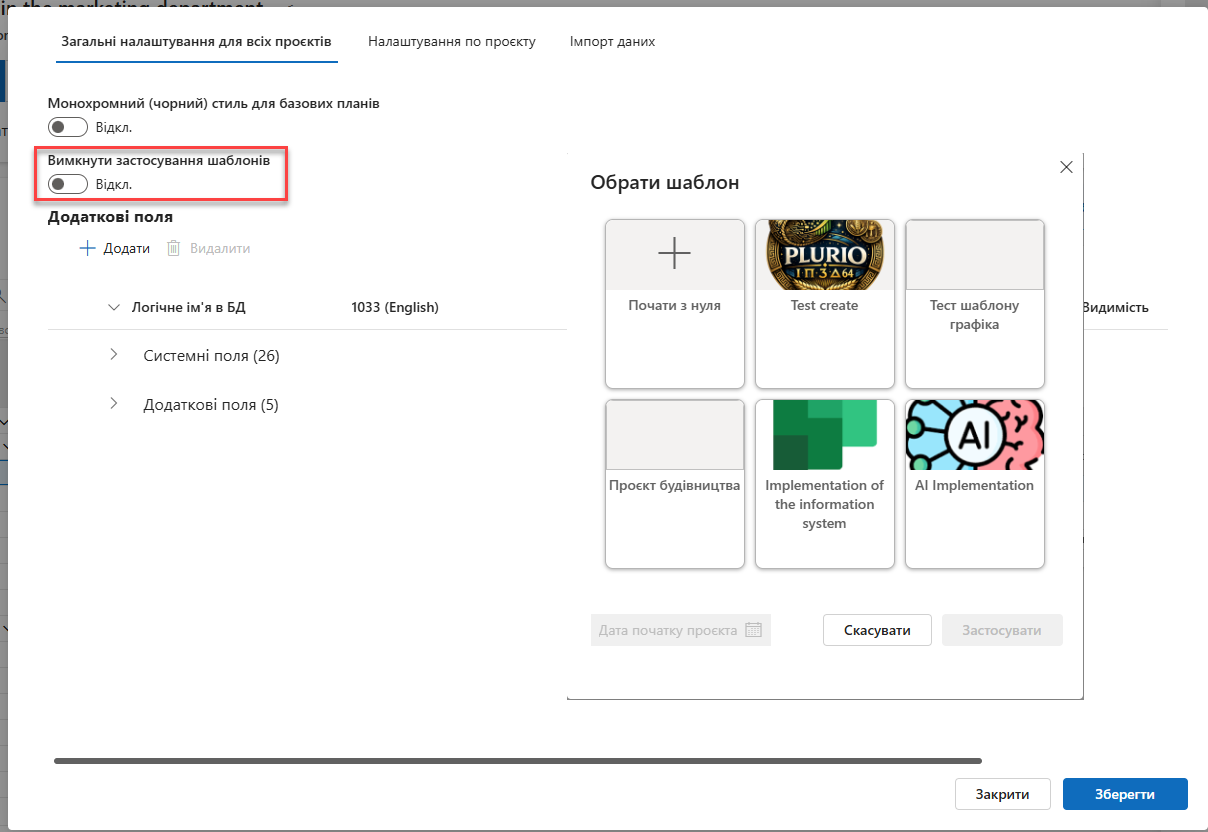Viewport: 1208px width, 832px height.
Task: Click the Логічне ім'я в БД header text
Action: pyautogui.click(x=189, y=307)
